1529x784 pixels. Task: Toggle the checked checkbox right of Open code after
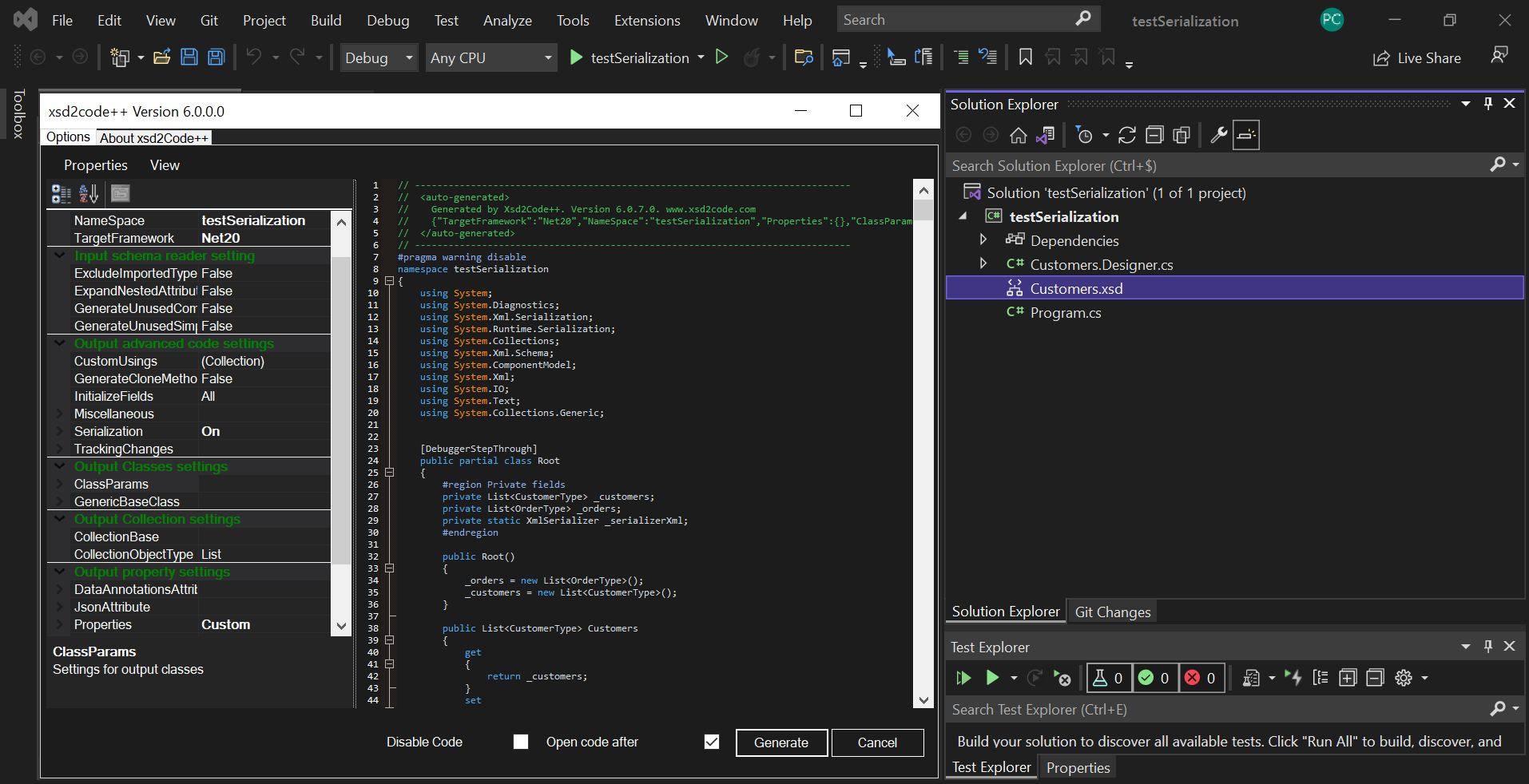point(712,742)
